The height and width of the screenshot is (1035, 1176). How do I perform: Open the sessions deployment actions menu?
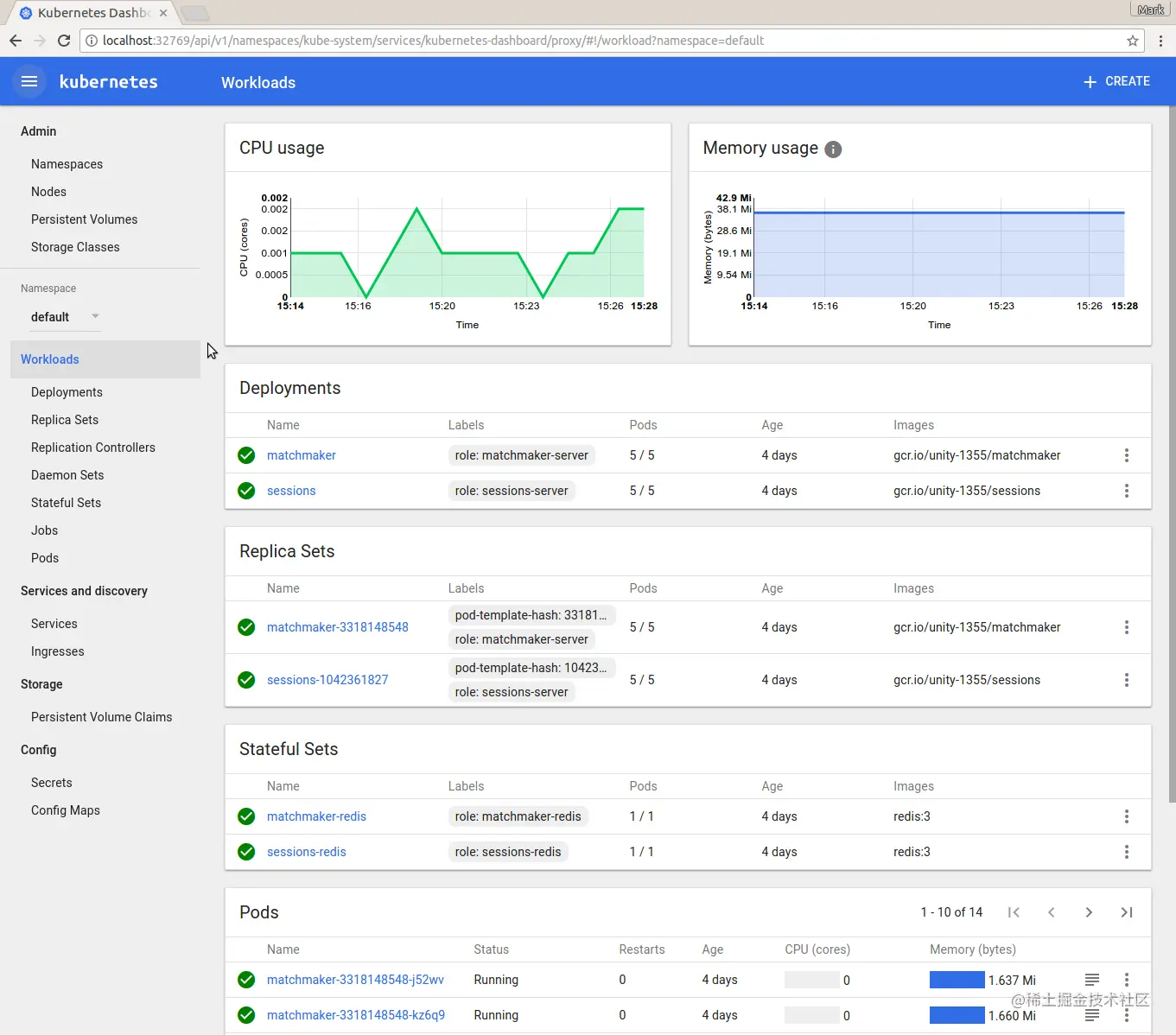coord(1126,491)
